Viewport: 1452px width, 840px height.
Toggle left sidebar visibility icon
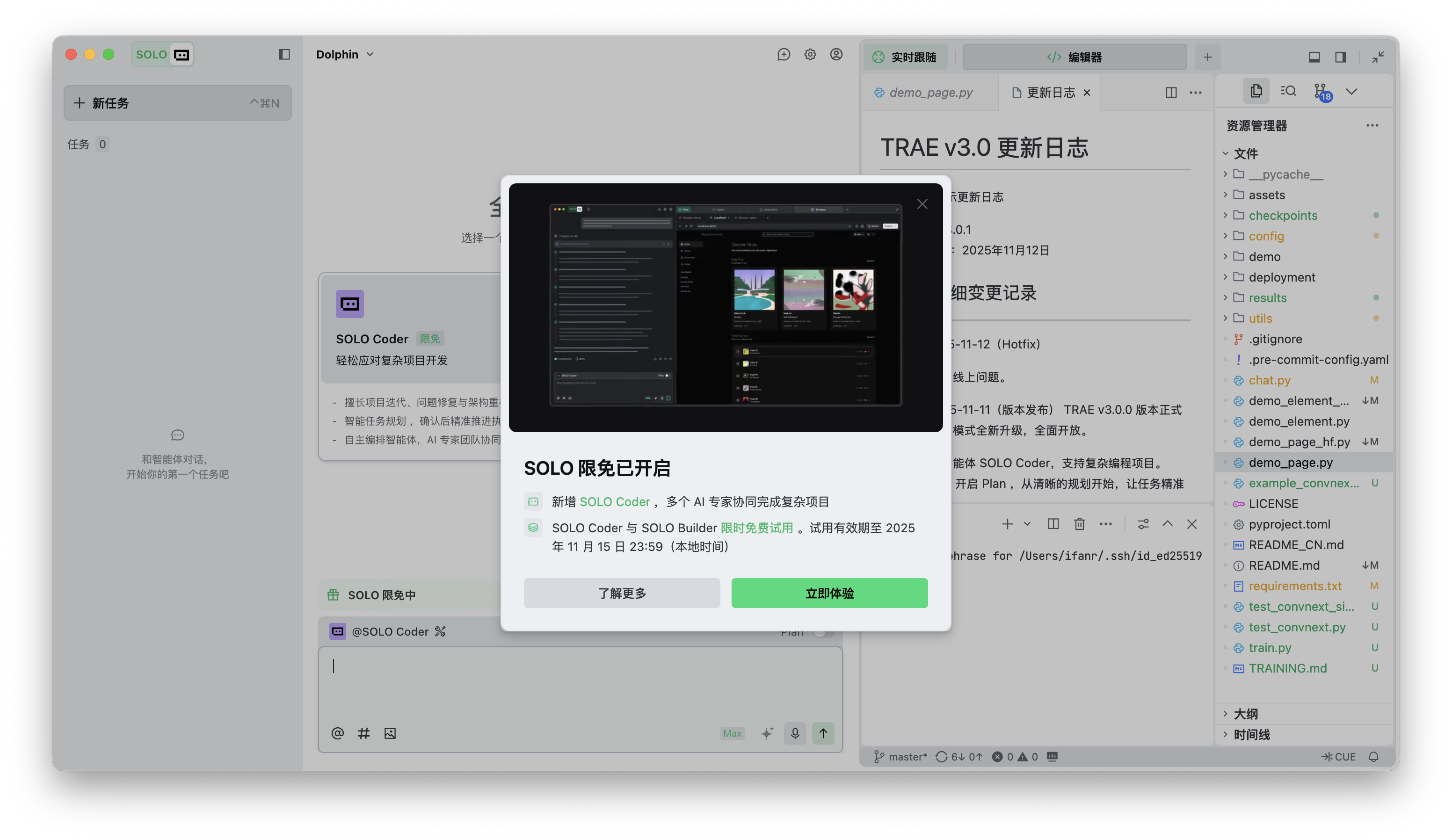(x=284, y=54)
